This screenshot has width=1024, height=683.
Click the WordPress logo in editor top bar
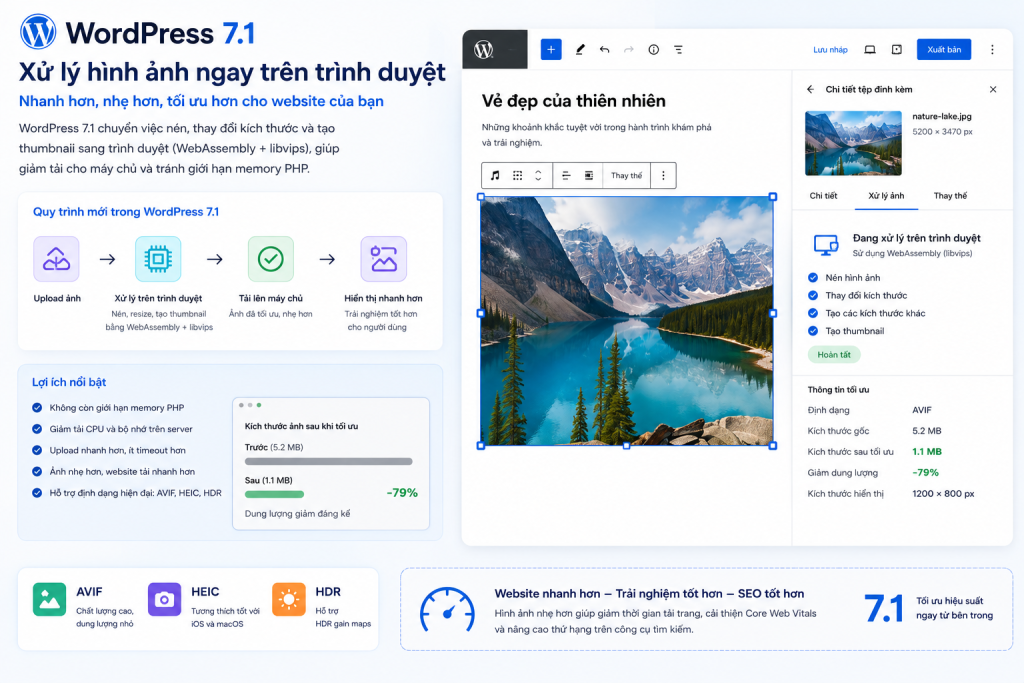(x=484, y=50)
